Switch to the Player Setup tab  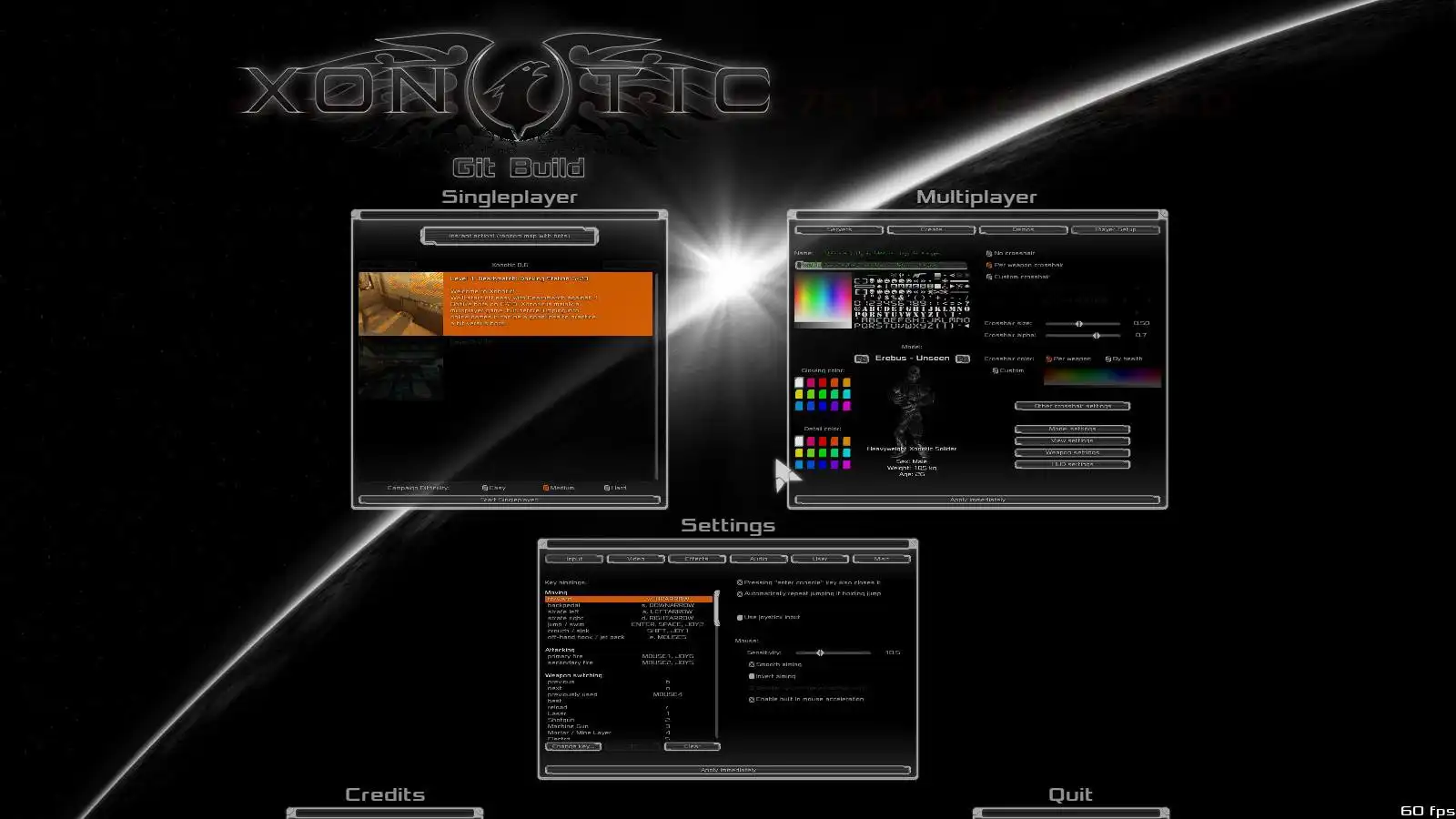tap(1116, 229)
